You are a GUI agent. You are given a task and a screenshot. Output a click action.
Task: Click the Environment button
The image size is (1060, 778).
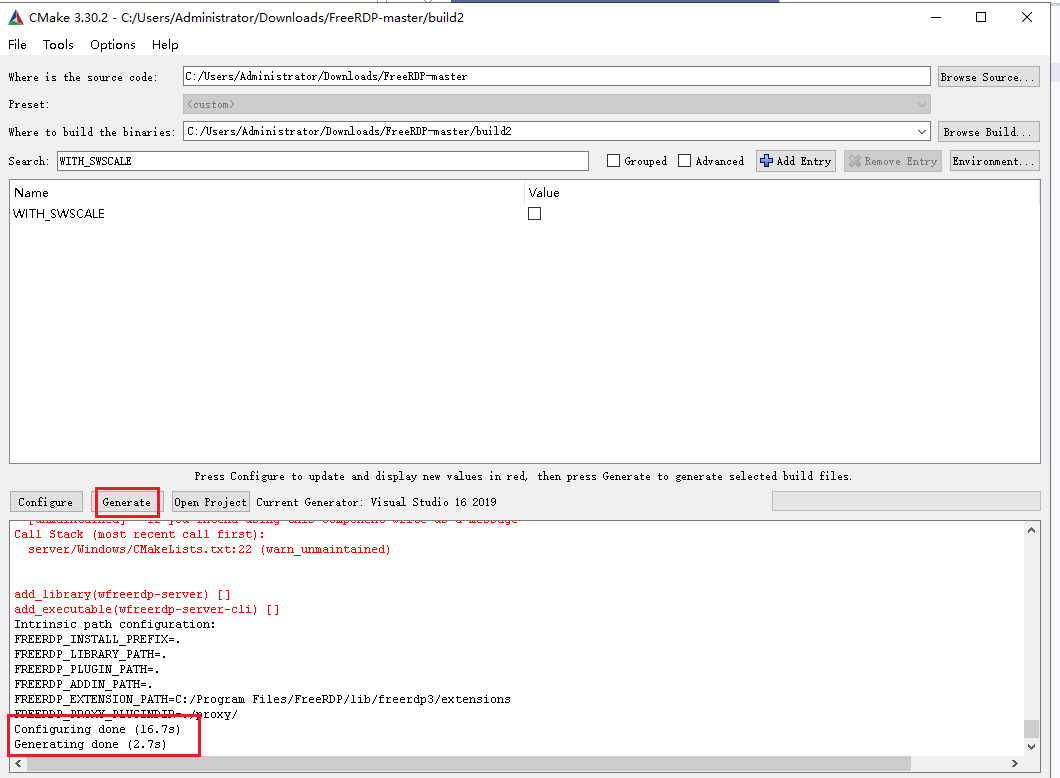pyautogui.click(x=994, y=161)
